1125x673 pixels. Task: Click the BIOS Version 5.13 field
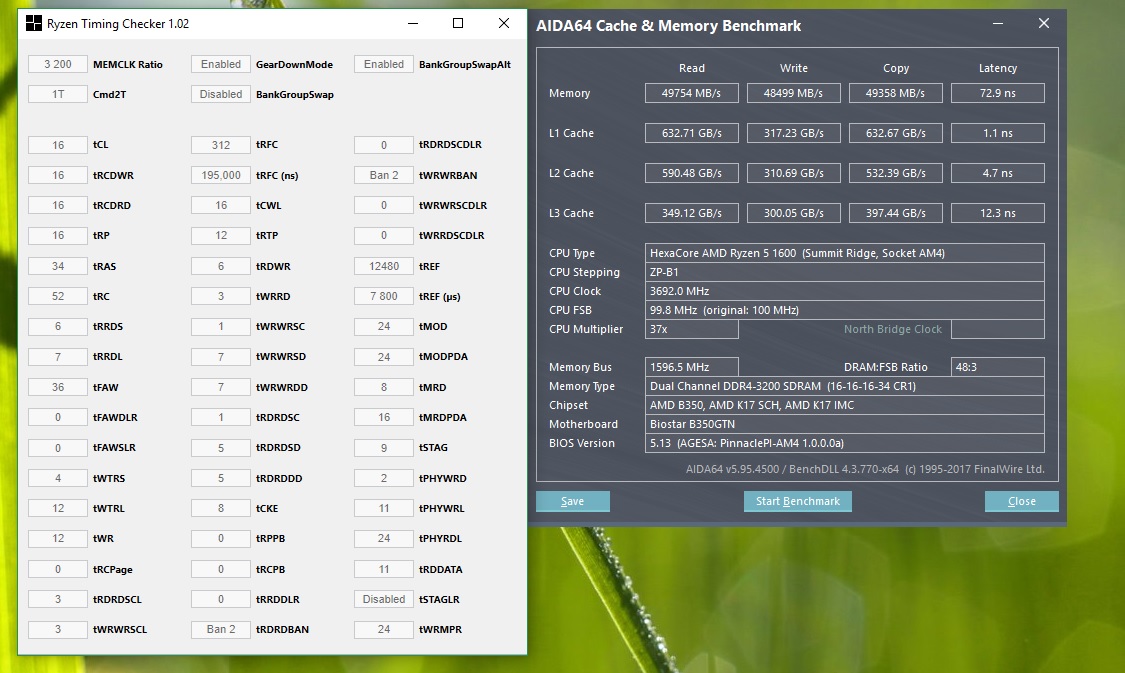tap(844, 443)
